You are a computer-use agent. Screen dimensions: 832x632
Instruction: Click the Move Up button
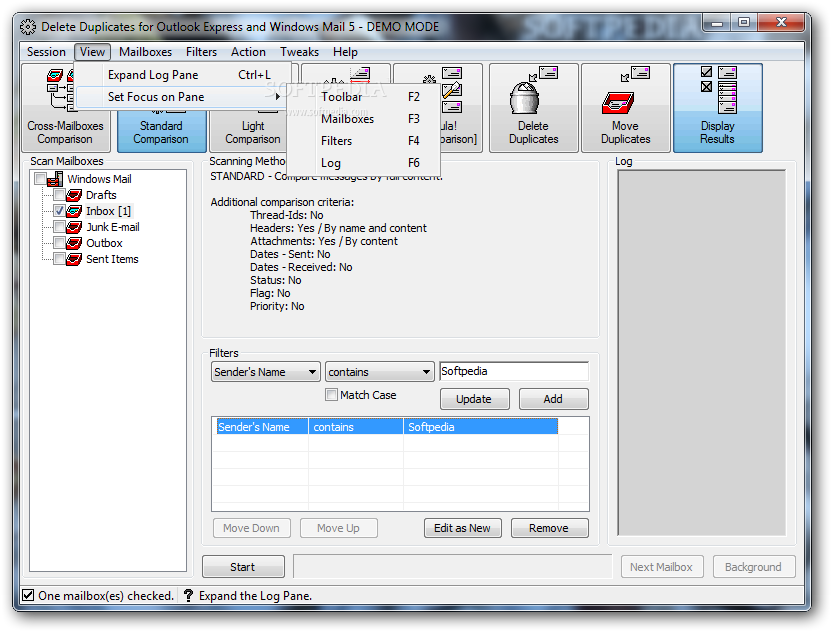click(339, 528)
